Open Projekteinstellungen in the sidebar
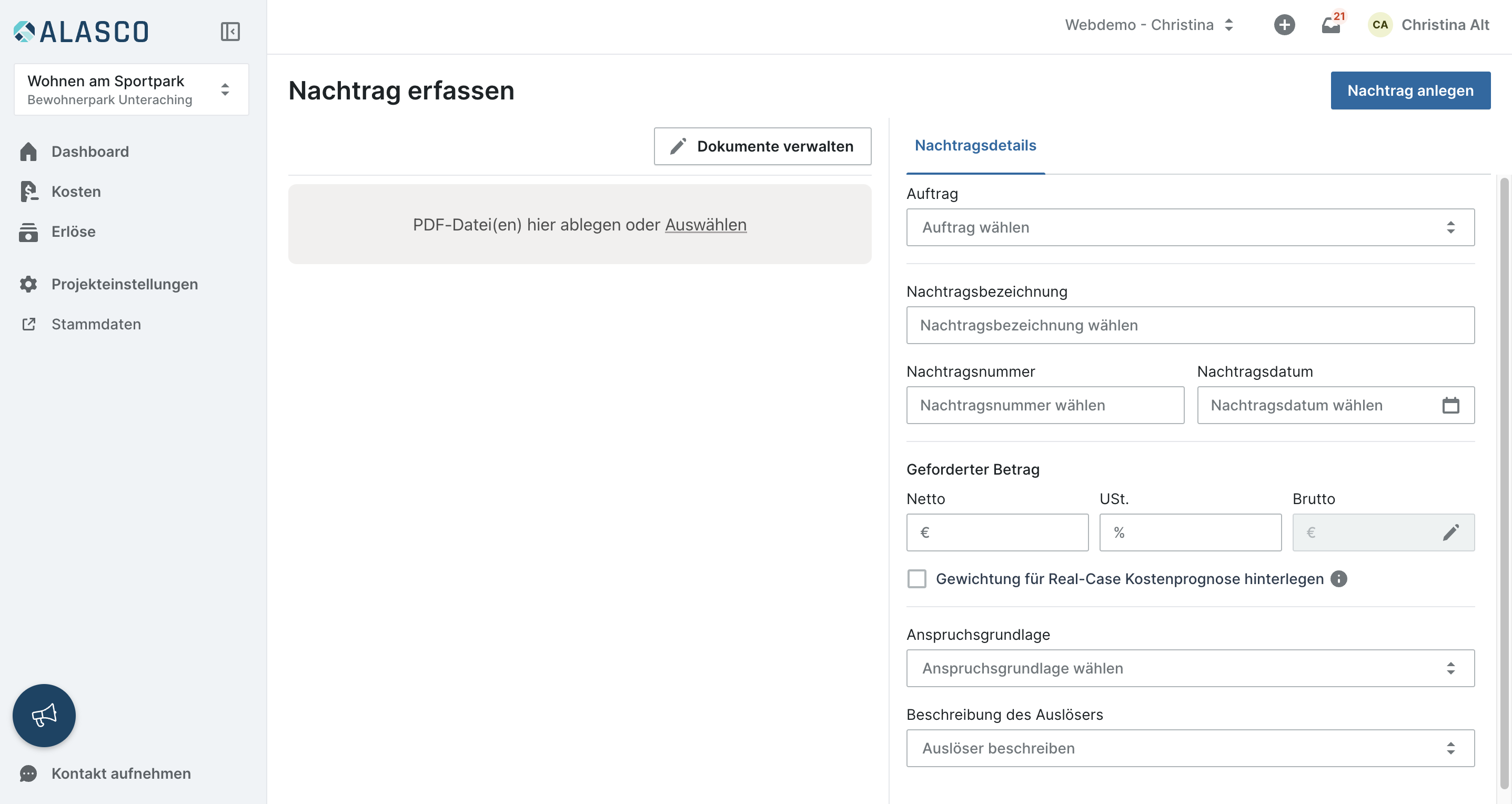The image size is (1512, 804). (x=124, y=284)
